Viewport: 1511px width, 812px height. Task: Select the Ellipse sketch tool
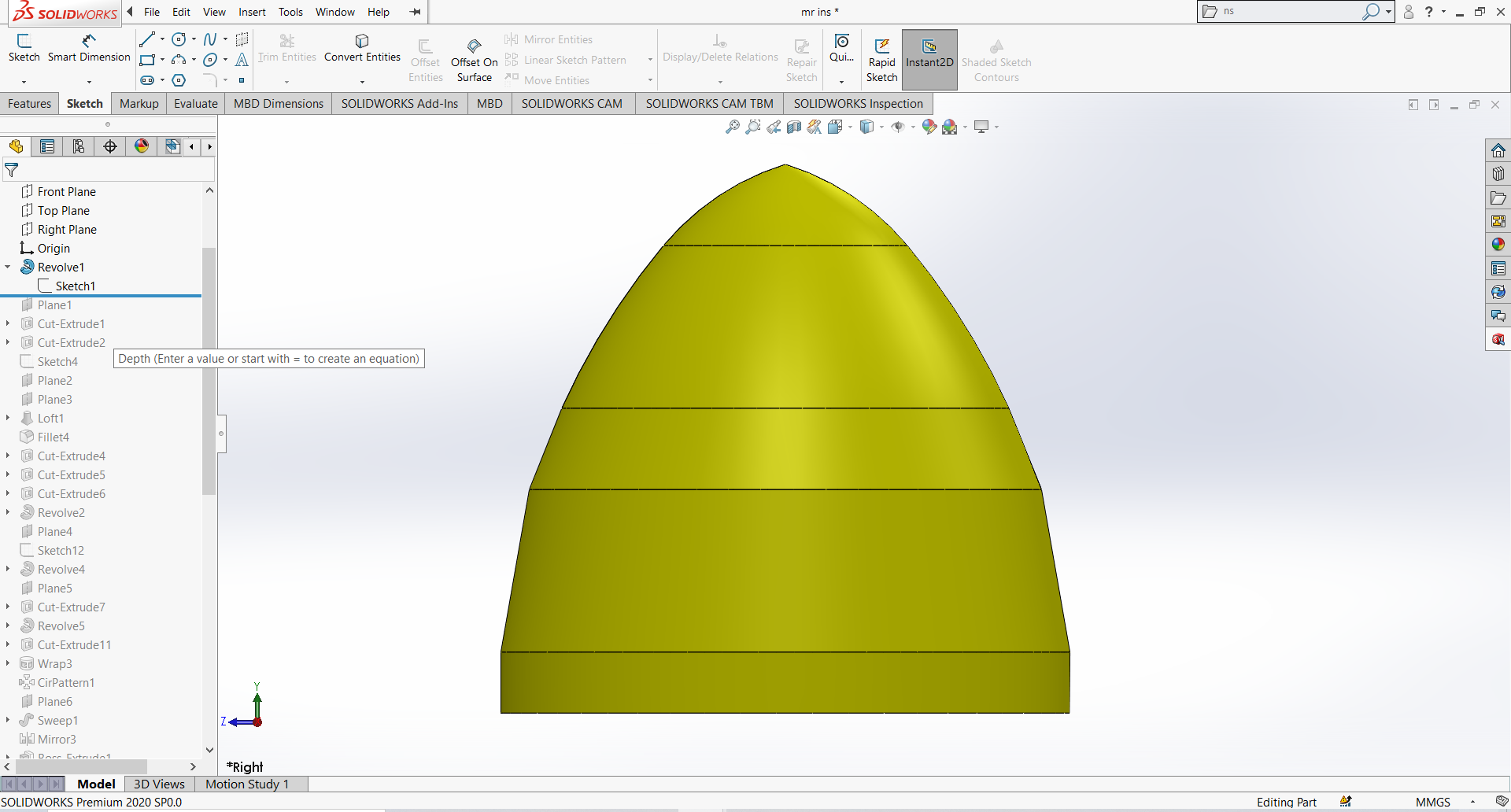(210, 60)
